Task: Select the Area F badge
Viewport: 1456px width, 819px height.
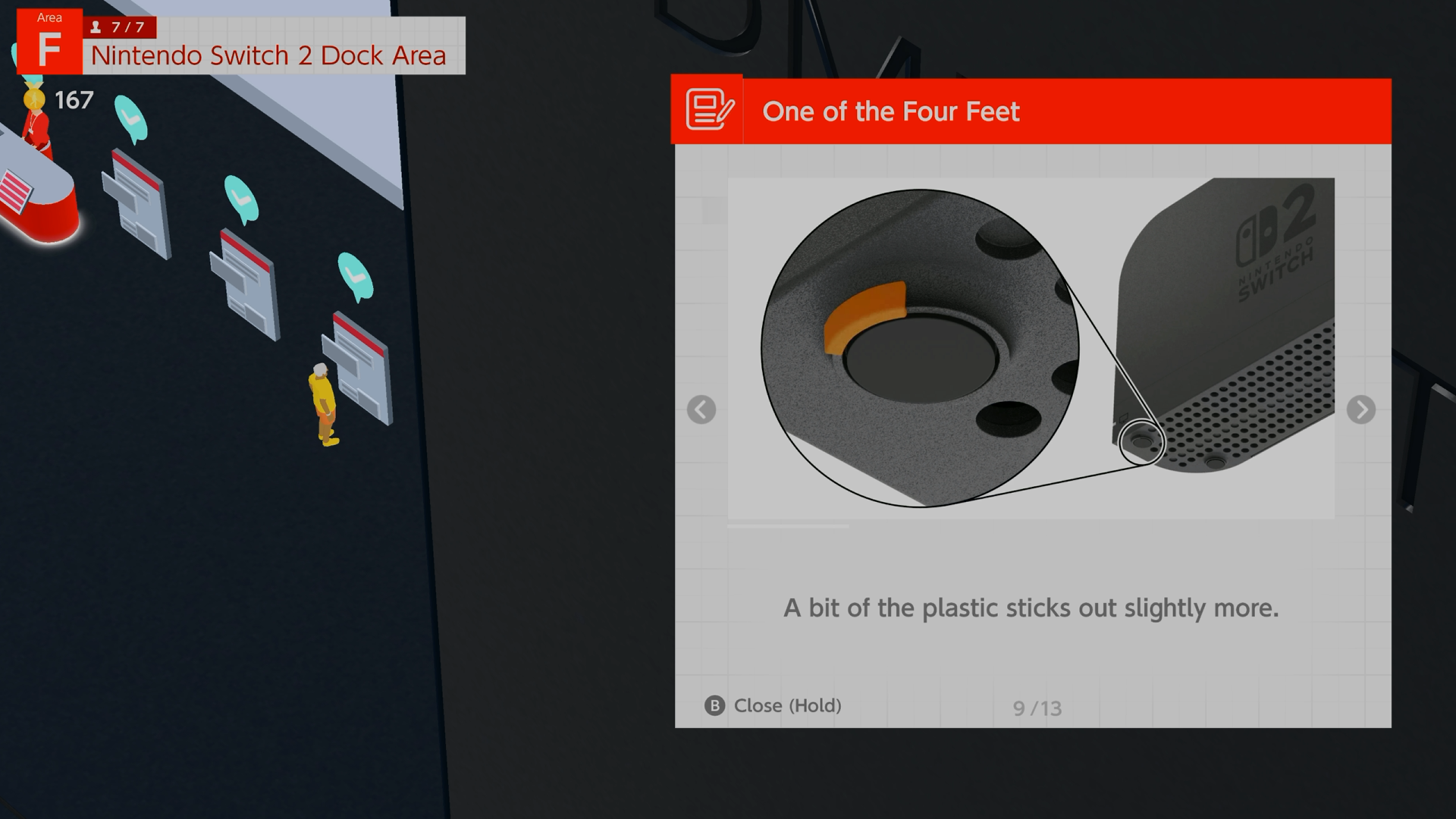Action: (49, 42)
